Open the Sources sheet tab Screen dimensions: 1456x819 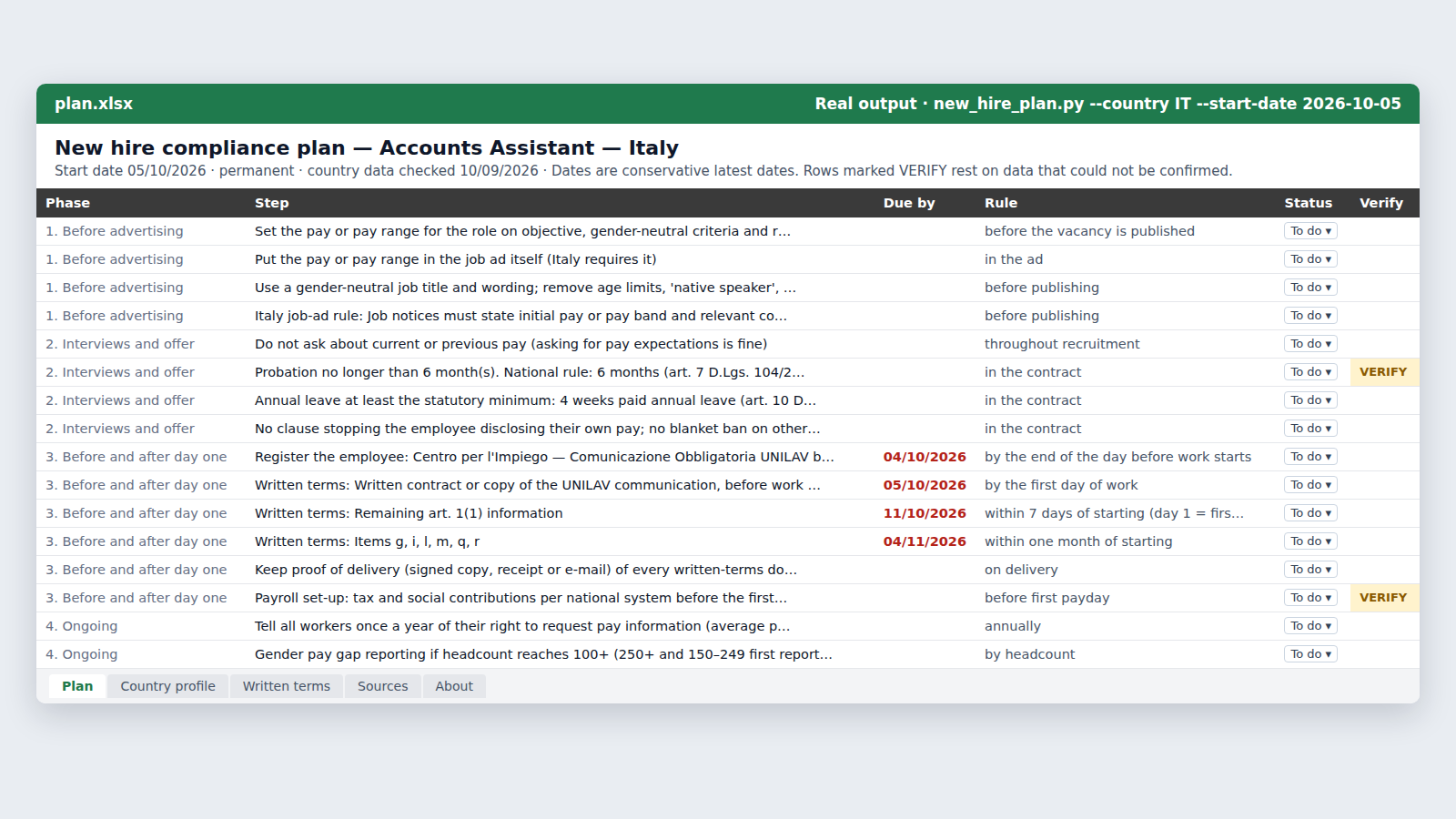click(x=382, y=686)
